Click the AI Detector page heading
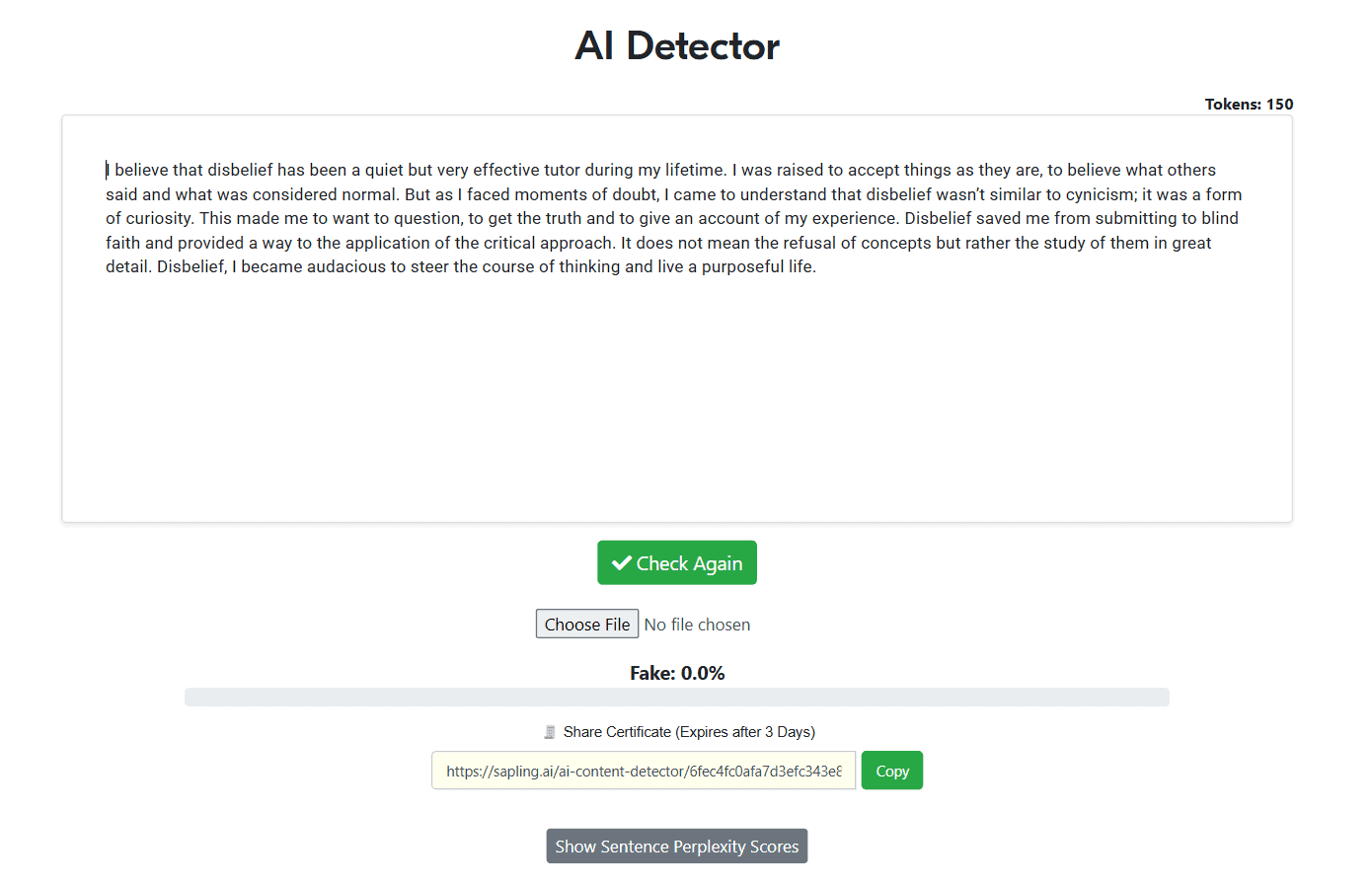Viewport: 1372px width, 885px height. pos(677,46)
